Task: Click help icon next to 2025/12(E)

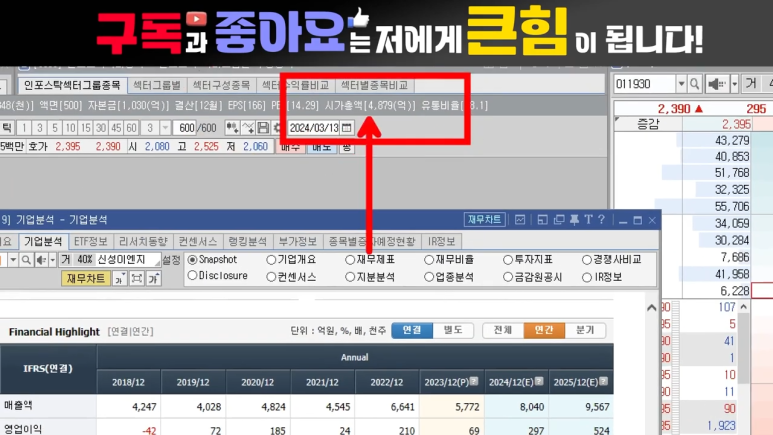Action: 603,381
